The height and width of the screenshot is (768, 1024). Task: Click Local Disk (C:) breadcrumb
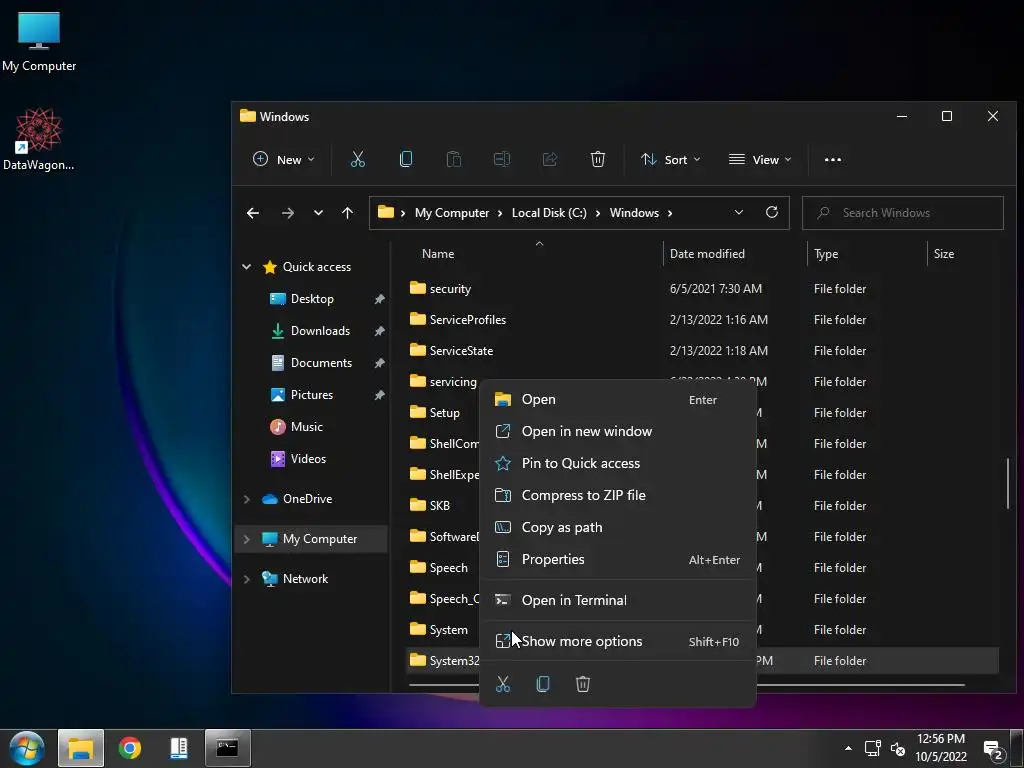coord(549,213)
